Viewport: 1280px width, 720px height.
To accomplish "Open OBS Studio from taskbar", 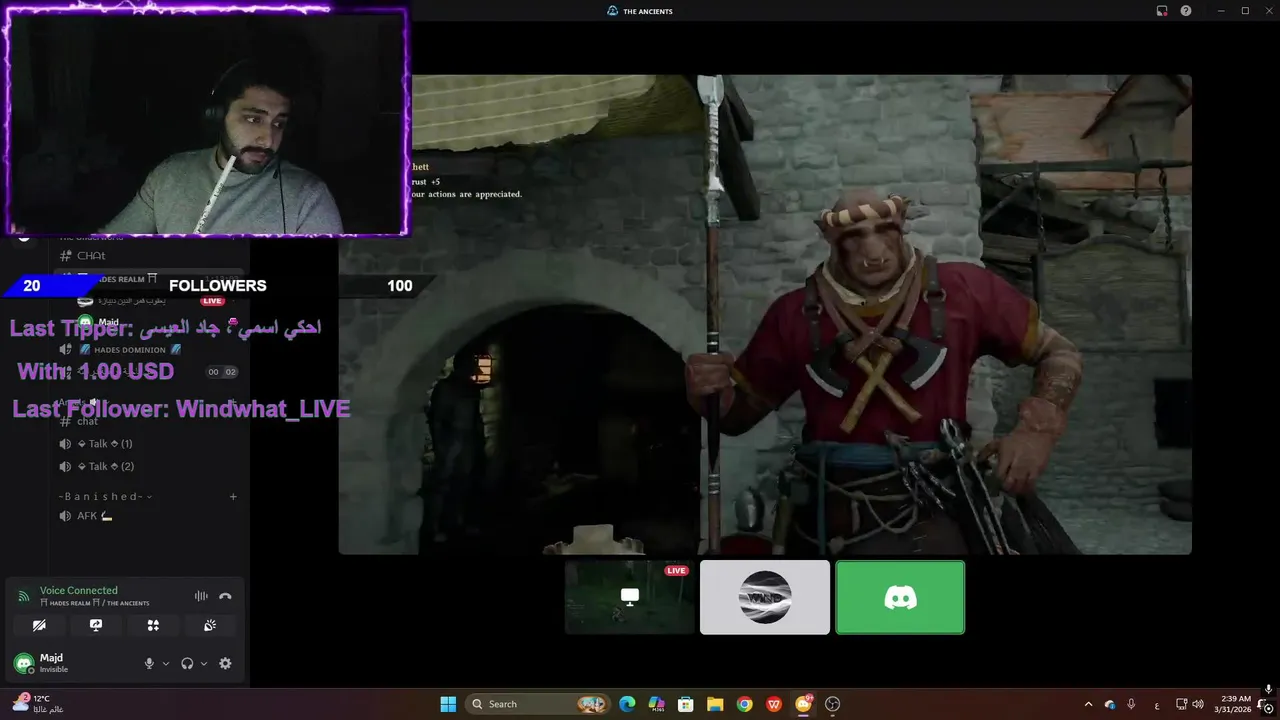I will point(832,704).
